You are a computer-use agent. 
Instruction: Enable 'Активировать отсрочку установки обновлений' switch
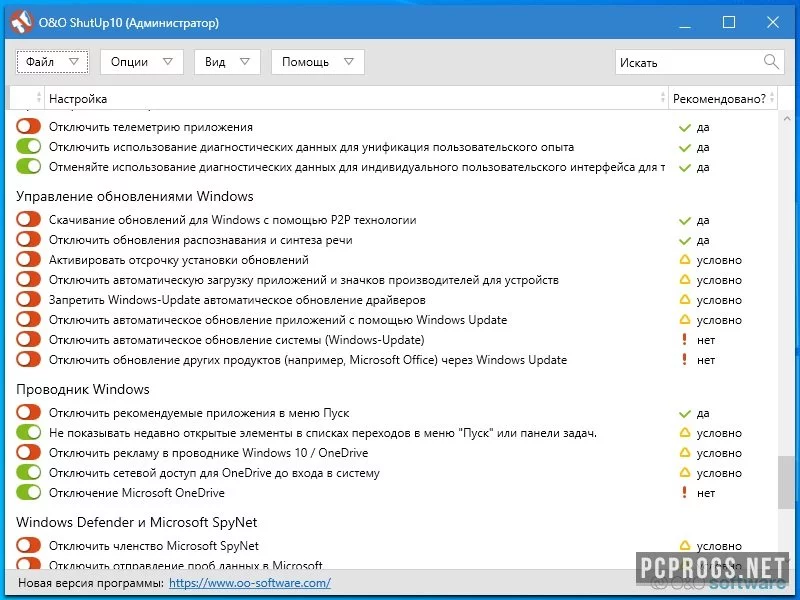coord(28,259)
